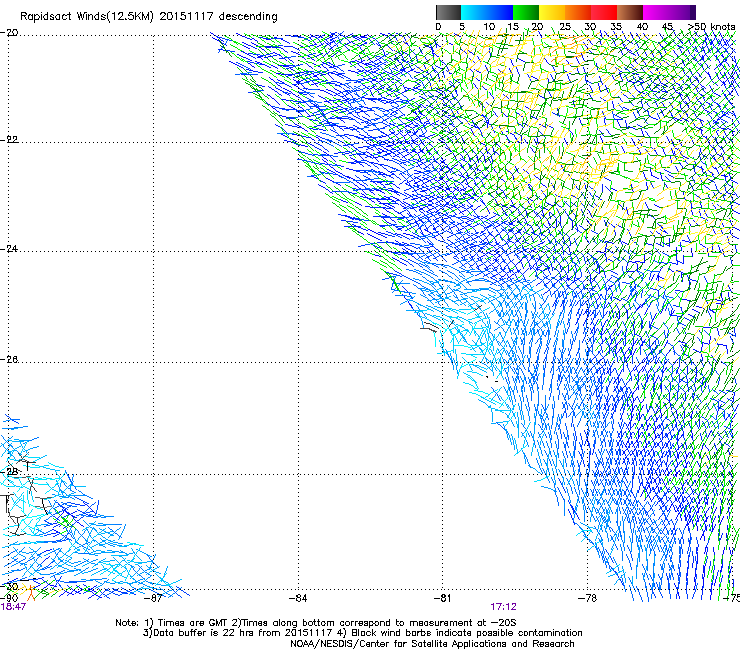The height and width of the screenshot is (650, 740).
Task: Click the 'Times are GMT' note line
Action: pyautogui.click(x=316, y=623)
